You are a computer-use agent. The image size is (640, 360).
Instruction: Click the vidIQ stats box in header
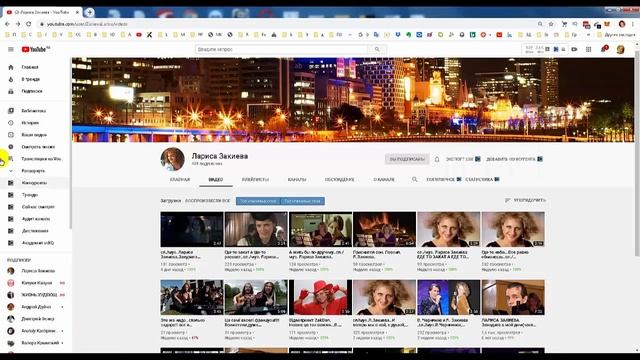(x=544, y=49)
